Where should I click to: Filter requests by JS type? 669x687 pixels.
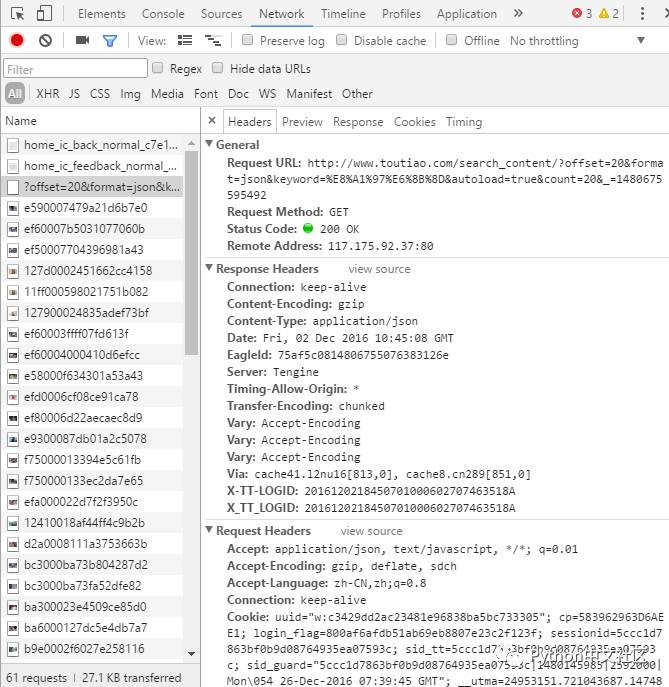click(74, 94)
